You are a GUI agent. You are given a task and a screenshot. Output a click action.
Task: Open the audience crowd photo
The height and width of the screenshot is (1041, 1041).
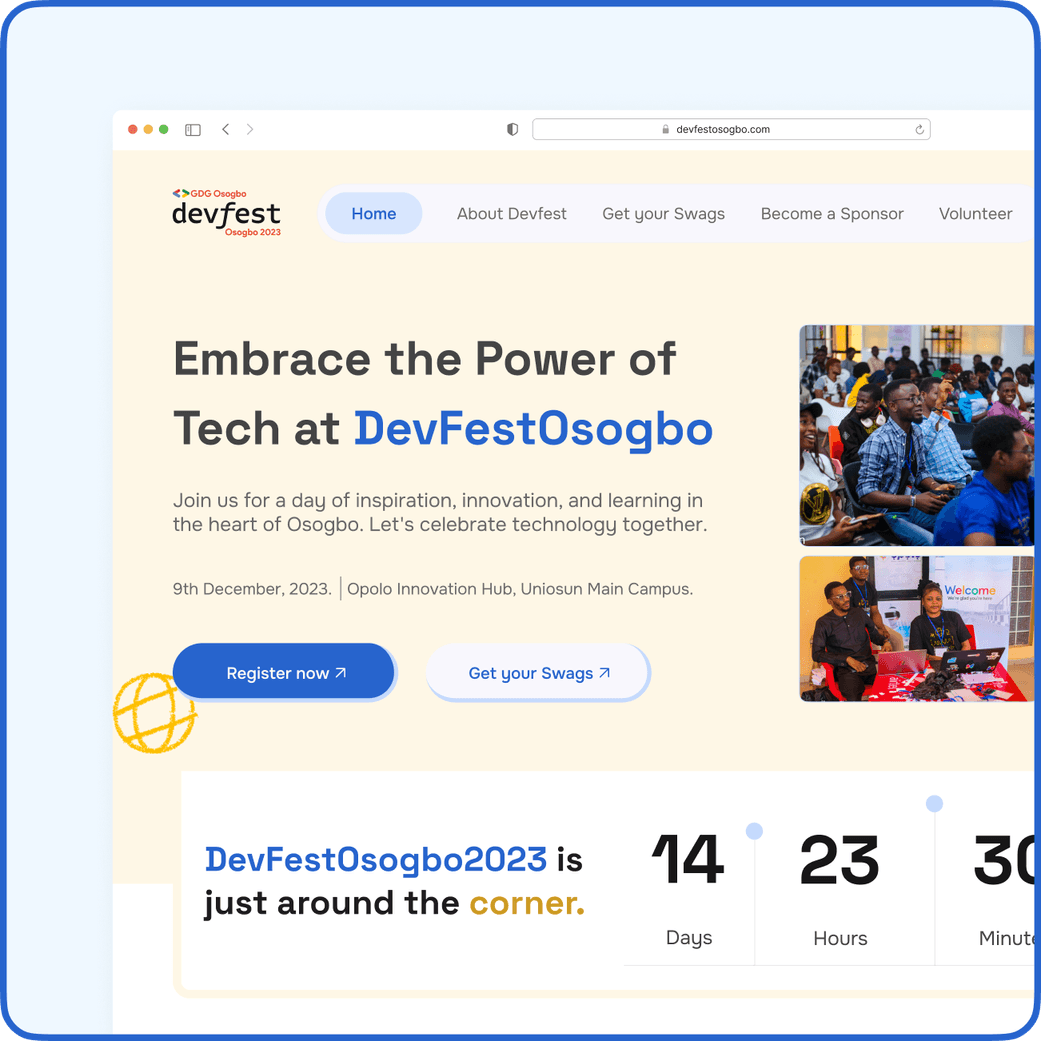point(917,436)
